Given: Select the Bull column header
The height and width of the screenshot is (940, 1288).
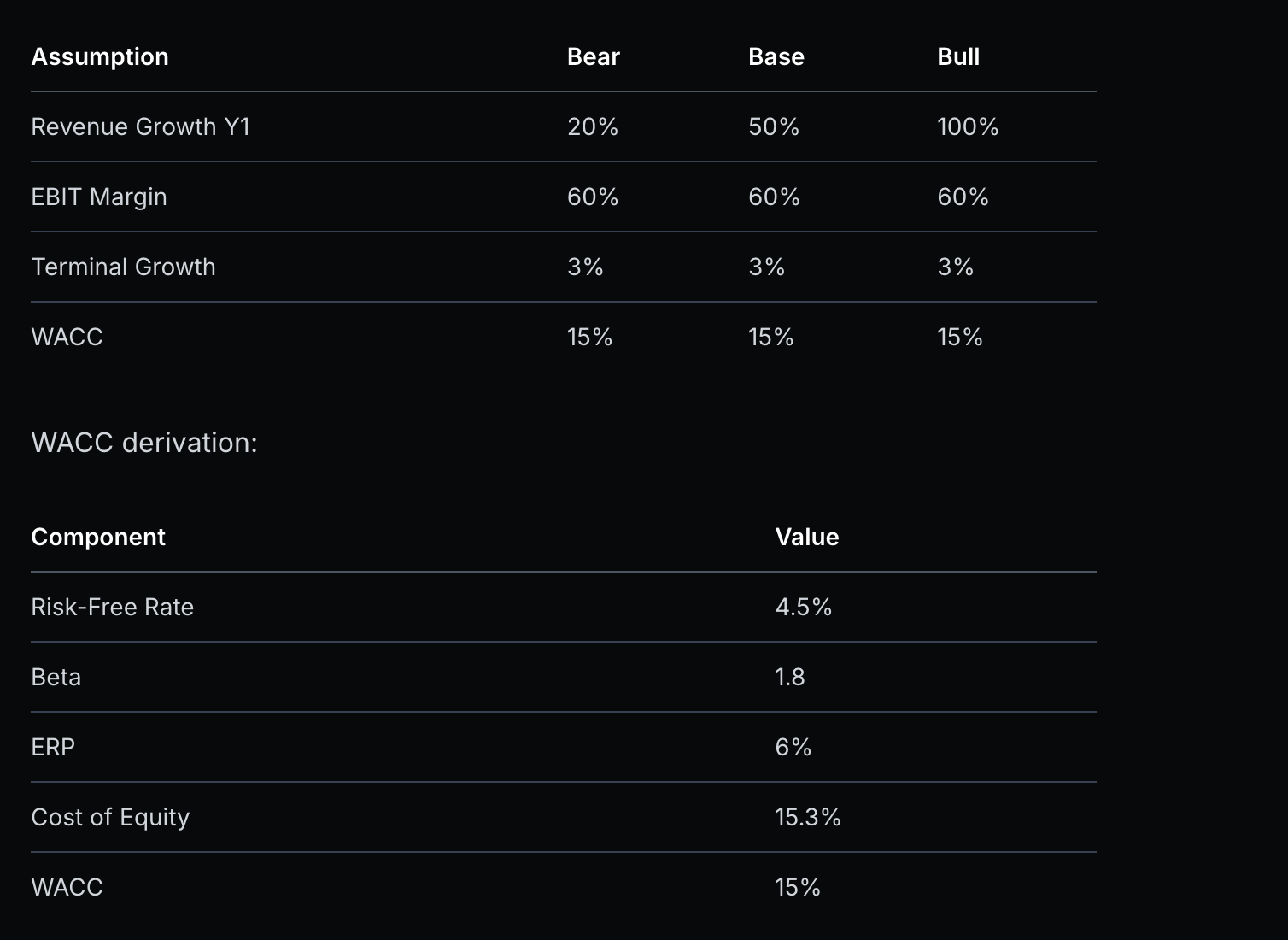Looking at the screenshot, I should pyautogui.click(x=957, y=56).
